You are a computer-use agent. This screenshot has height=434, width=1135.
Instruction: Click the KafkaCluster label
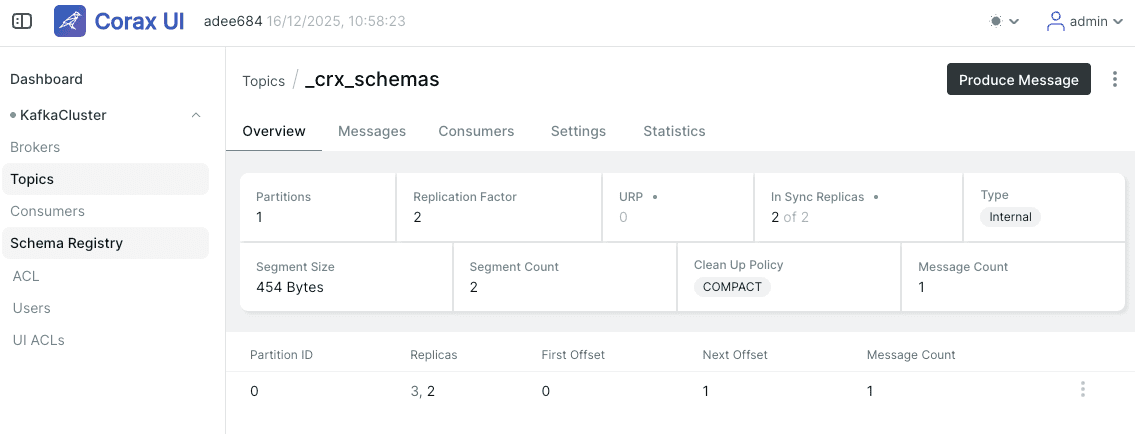(63, 116)
